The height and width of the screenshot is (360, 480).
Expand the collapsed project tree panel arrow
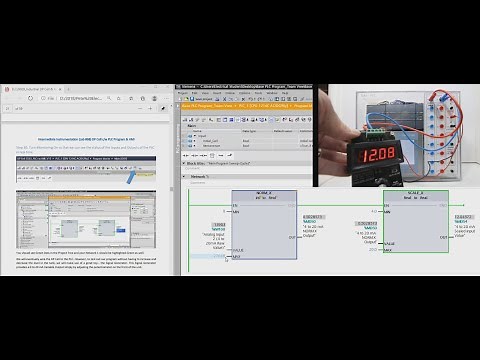pyautogui.click(x=178, y=106)
